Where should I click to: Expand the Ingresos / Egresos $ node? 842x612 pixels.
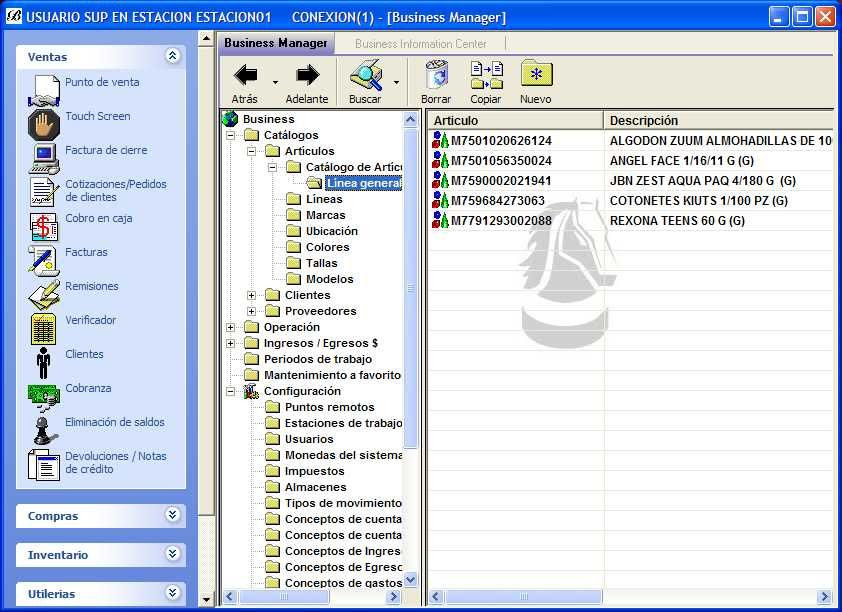click(230, 344)
